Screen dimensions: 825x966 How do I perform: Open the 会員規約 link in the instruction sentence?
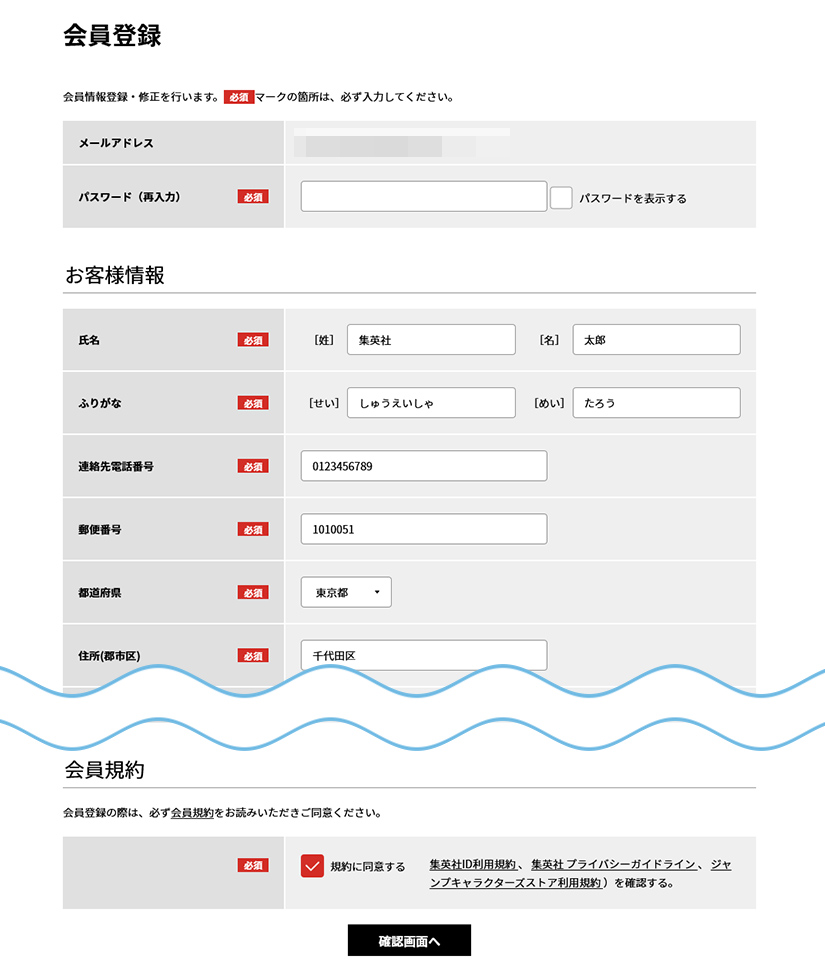pos(192,813)
